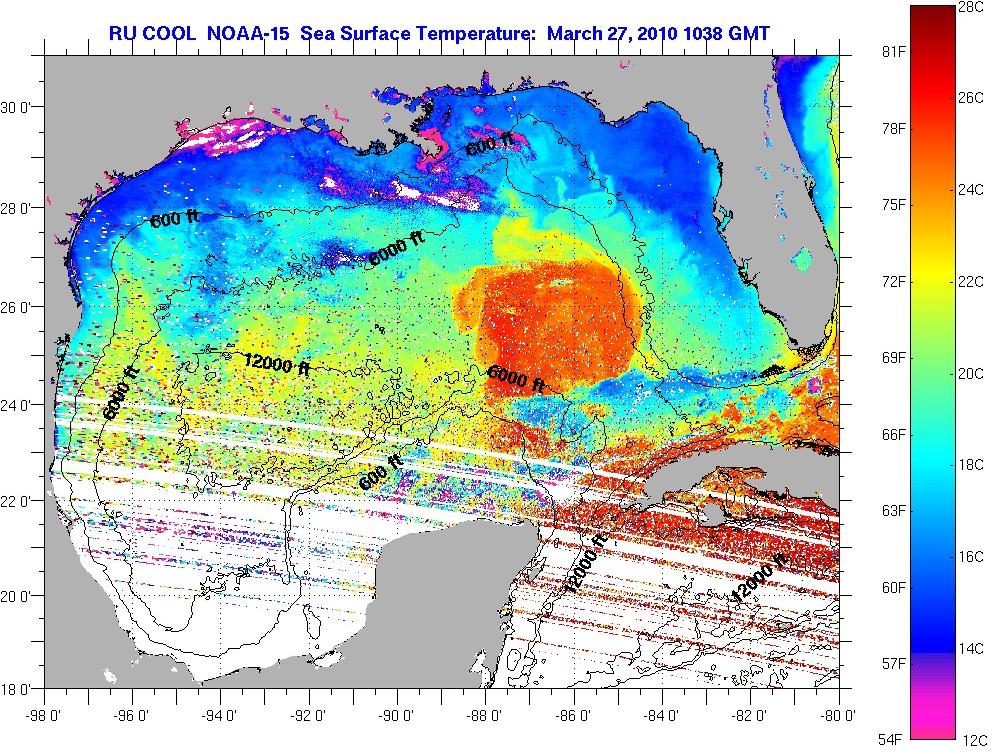Pick the 72F Fahrenheit scale label
This screenshot has height=754, width=992.
coord(894,281)
